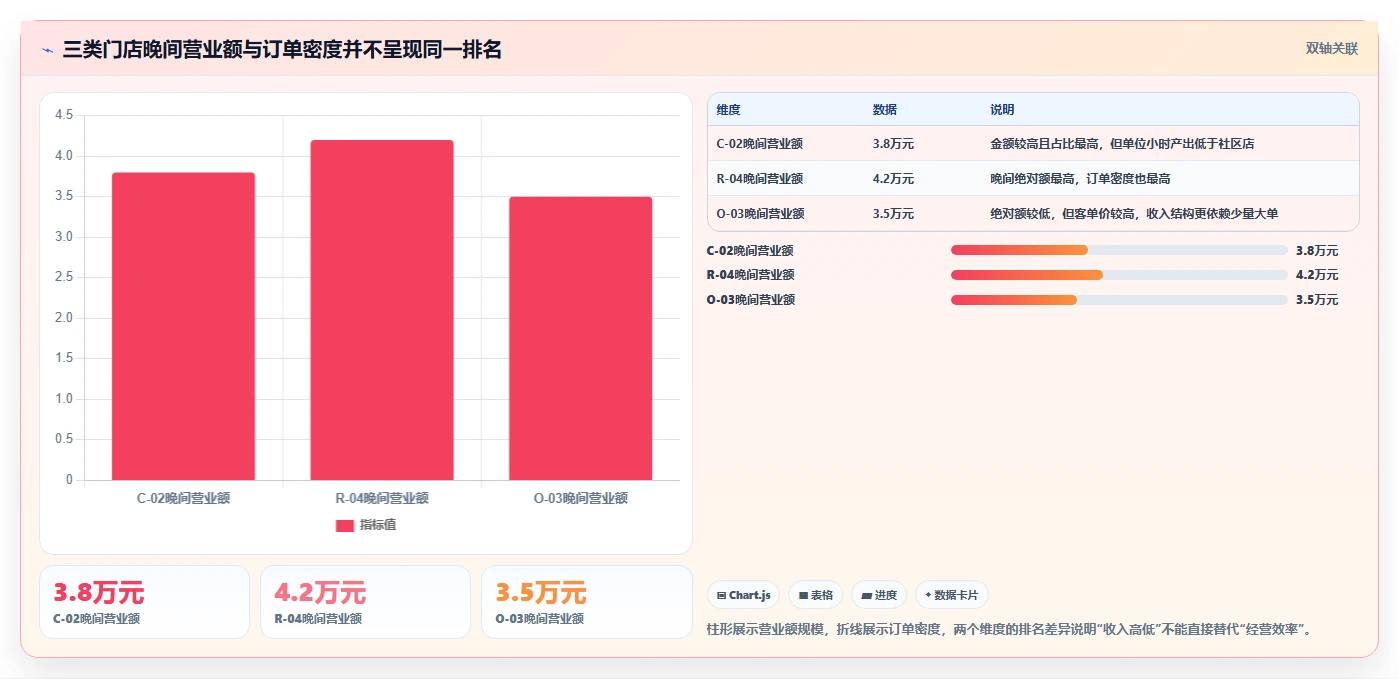1399x679 pixels.
Task: Click x-axis label C-02晚间营业额
Action: click(183, 498)
